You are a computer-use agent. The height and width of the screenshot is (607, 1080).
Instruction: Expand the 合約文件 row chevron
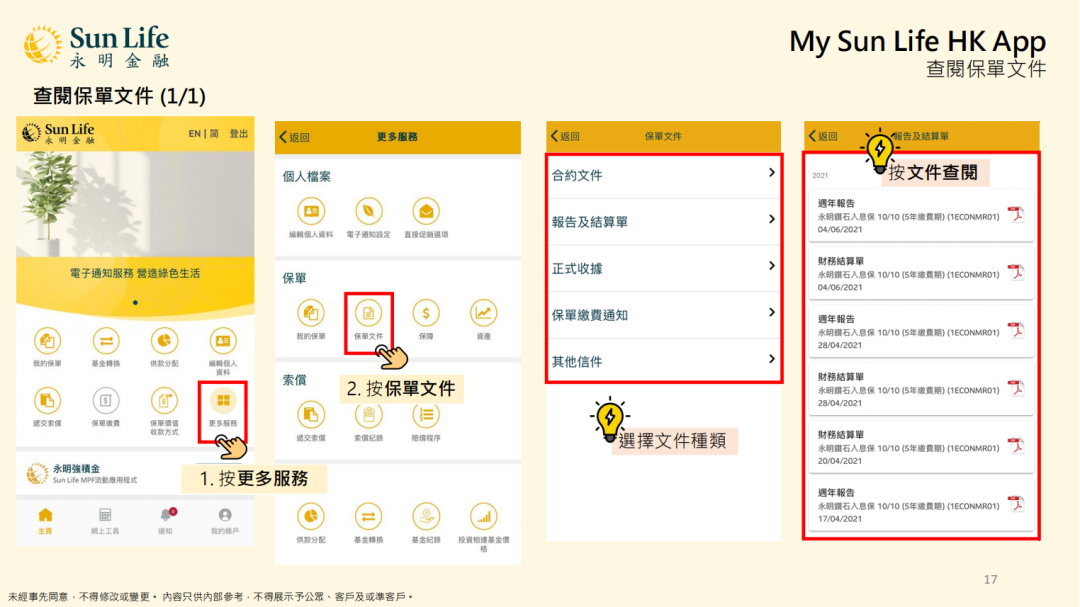click(x=771, y=173)
